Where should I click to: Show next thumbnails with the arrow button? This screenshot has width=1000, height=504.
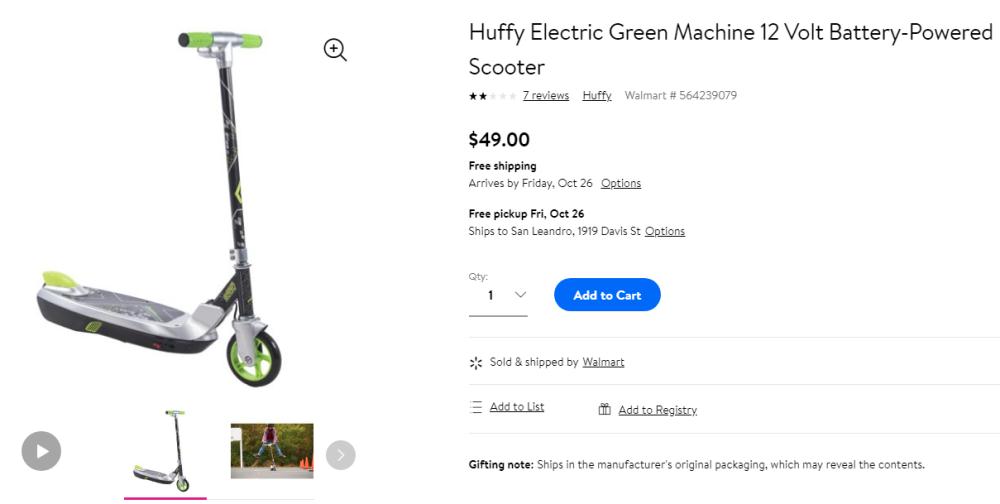(340, 455)
